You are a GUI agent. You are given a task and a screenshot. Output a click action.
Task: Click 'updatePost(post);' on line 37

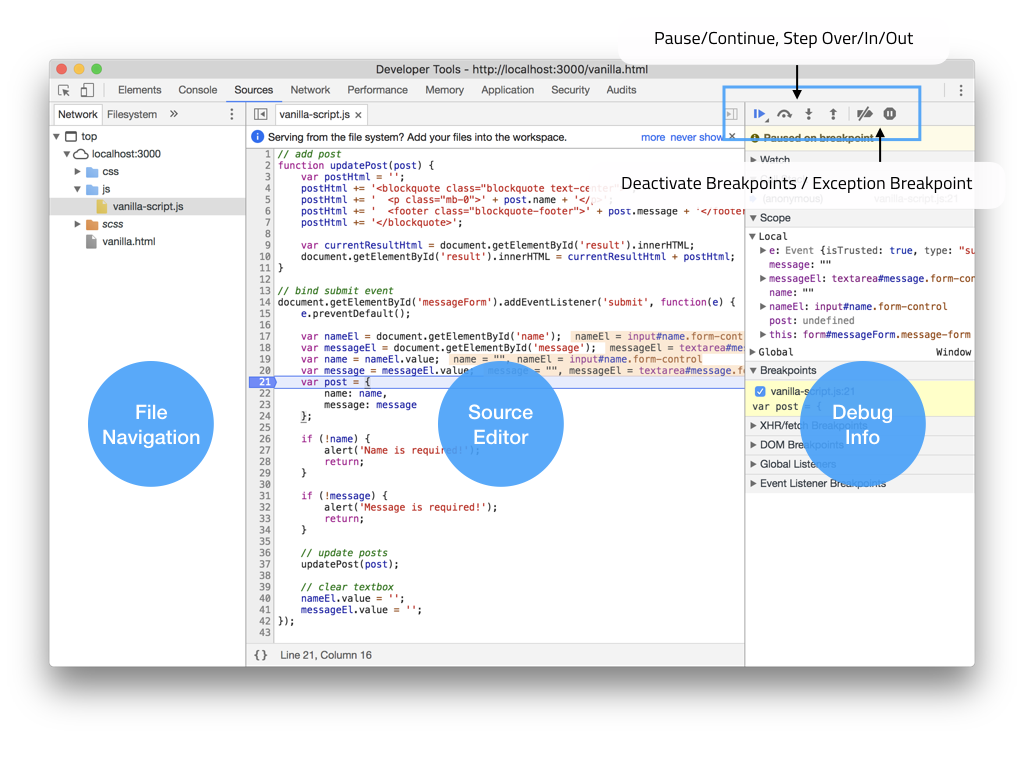pos(349,564)
